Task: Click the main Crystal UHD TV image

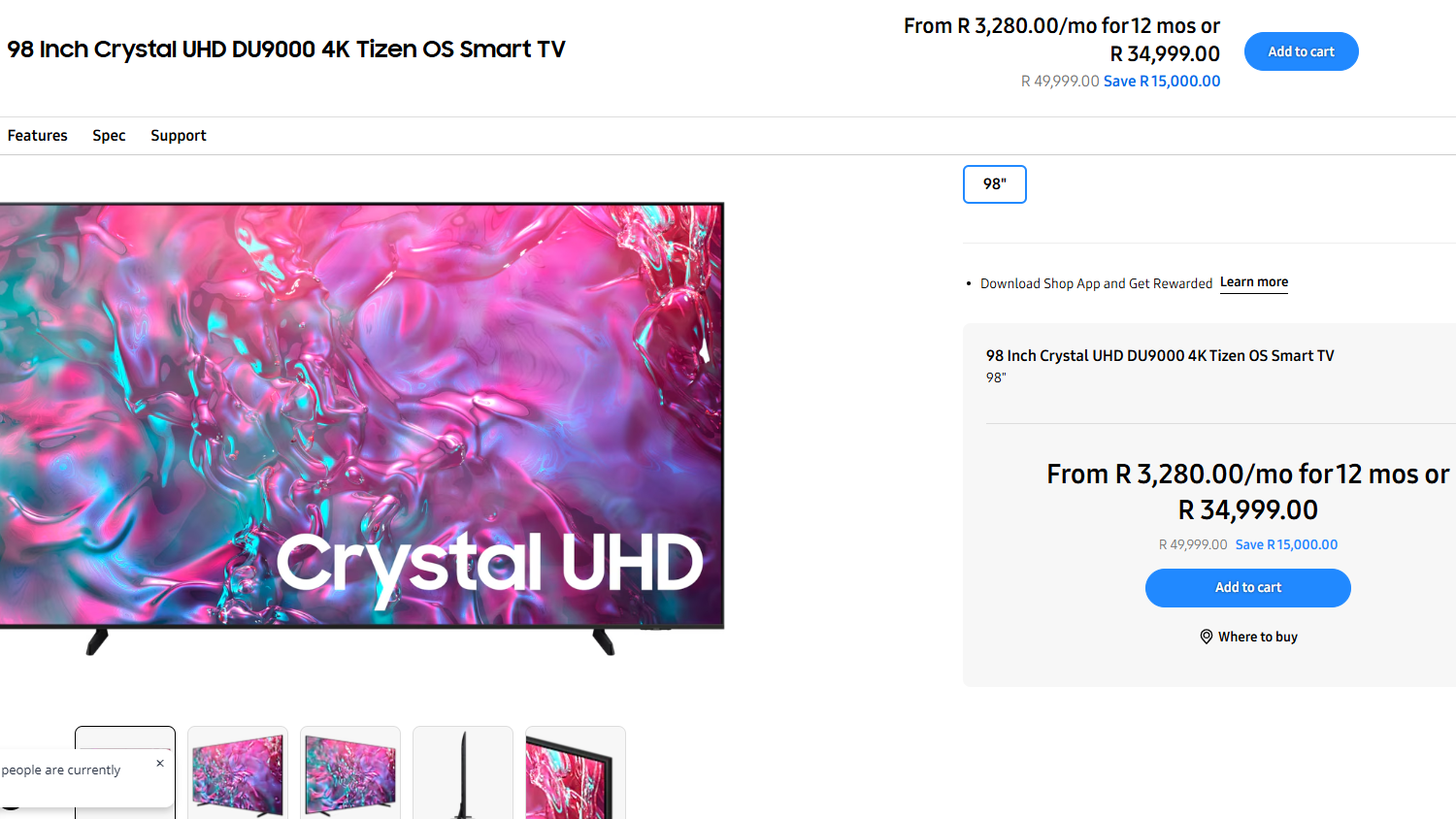Action: coord(361,427)
